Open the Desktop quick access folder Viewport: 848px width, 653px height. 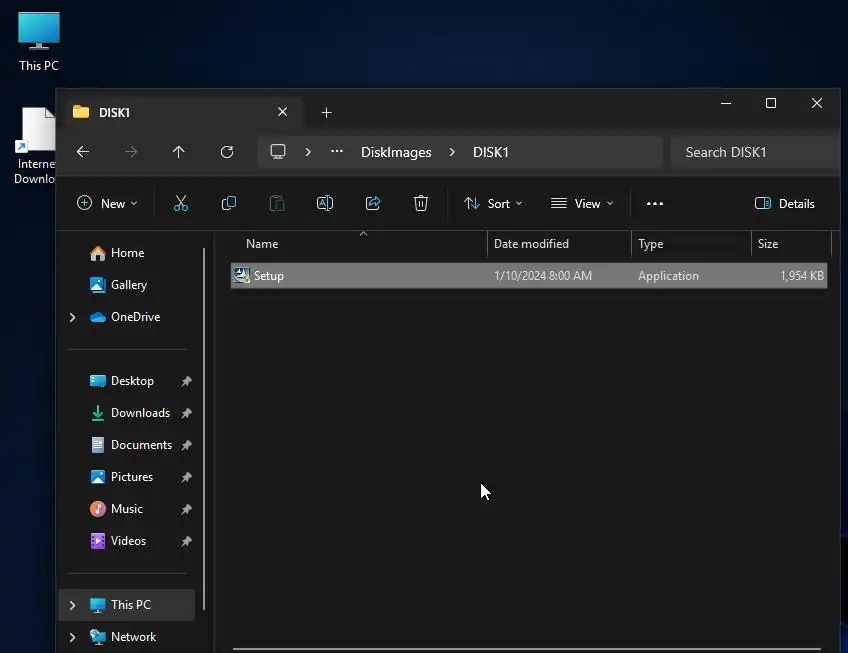132,381
